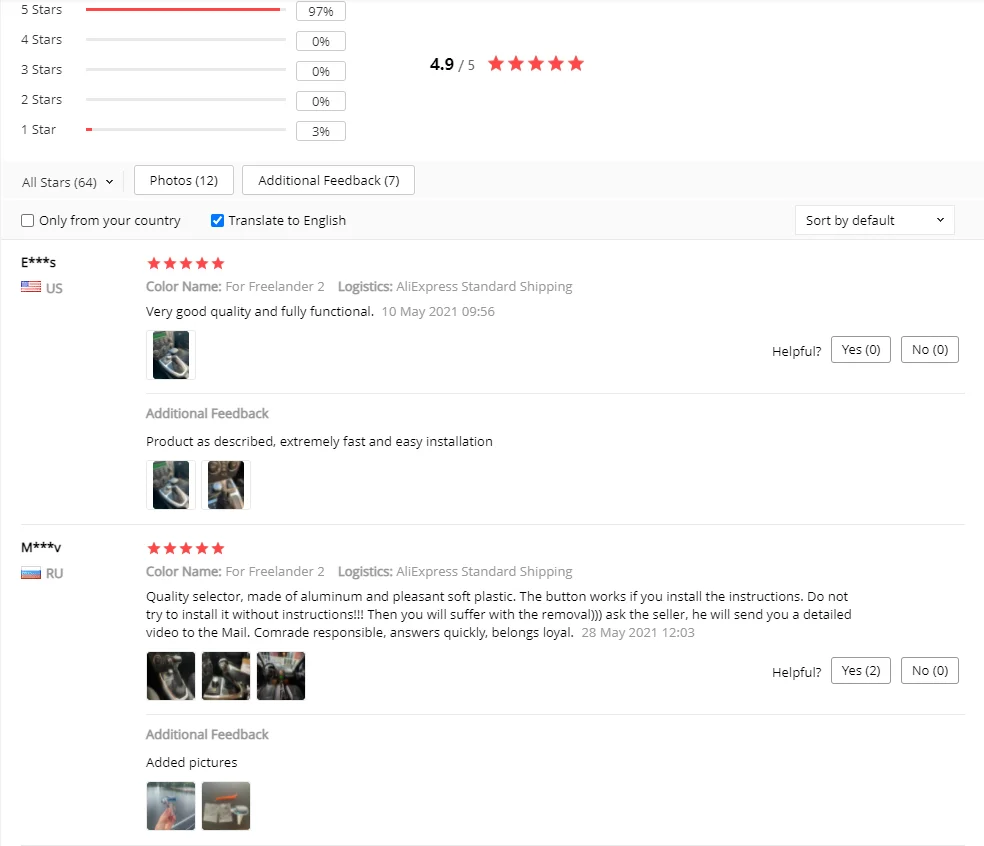Open the second Added pictures thumbnail

[226, 806]
